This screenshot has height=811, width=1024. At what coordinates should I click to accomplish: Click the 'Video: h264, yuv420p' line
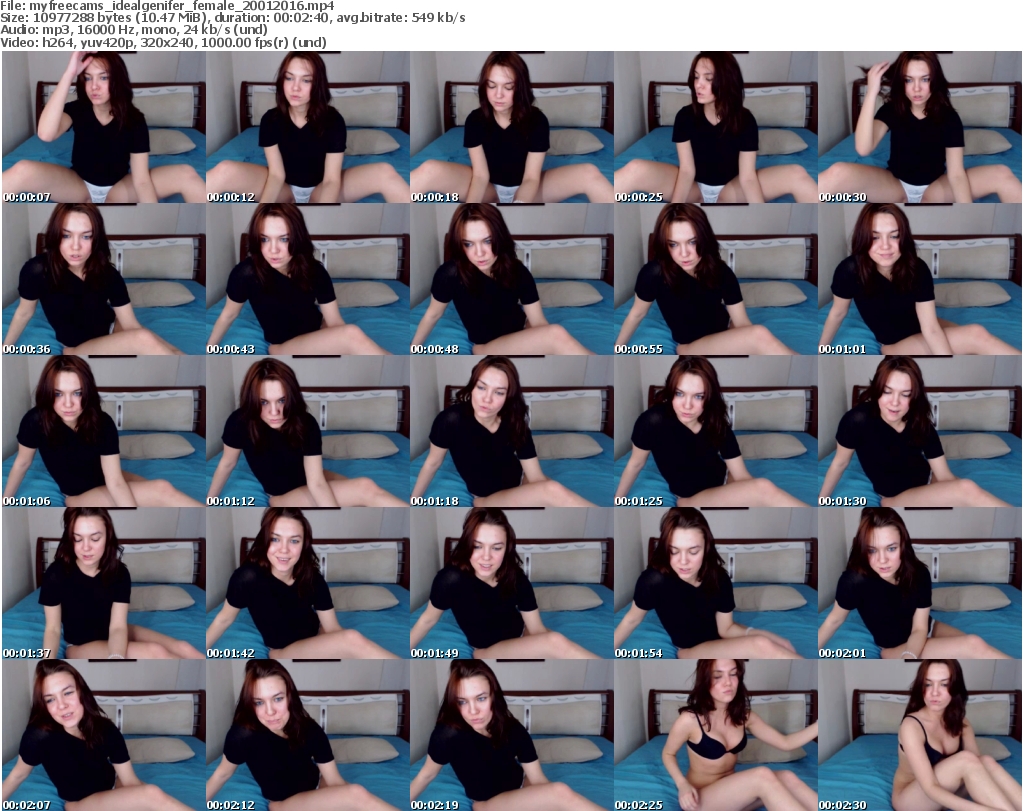pyautogui.click(x=163, y=42)
